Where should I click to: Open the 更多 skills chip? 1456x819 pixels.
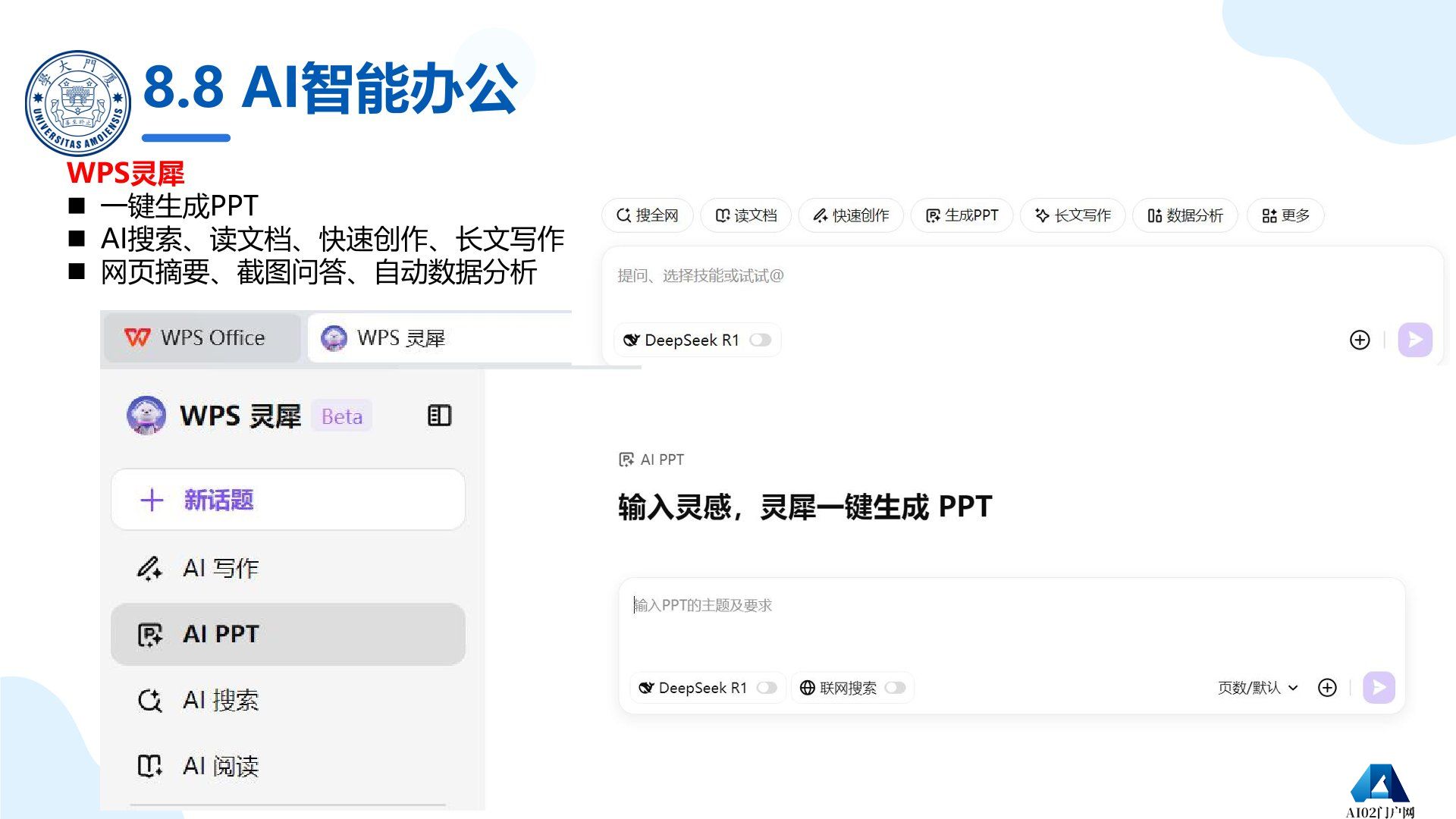point(1285,215)
